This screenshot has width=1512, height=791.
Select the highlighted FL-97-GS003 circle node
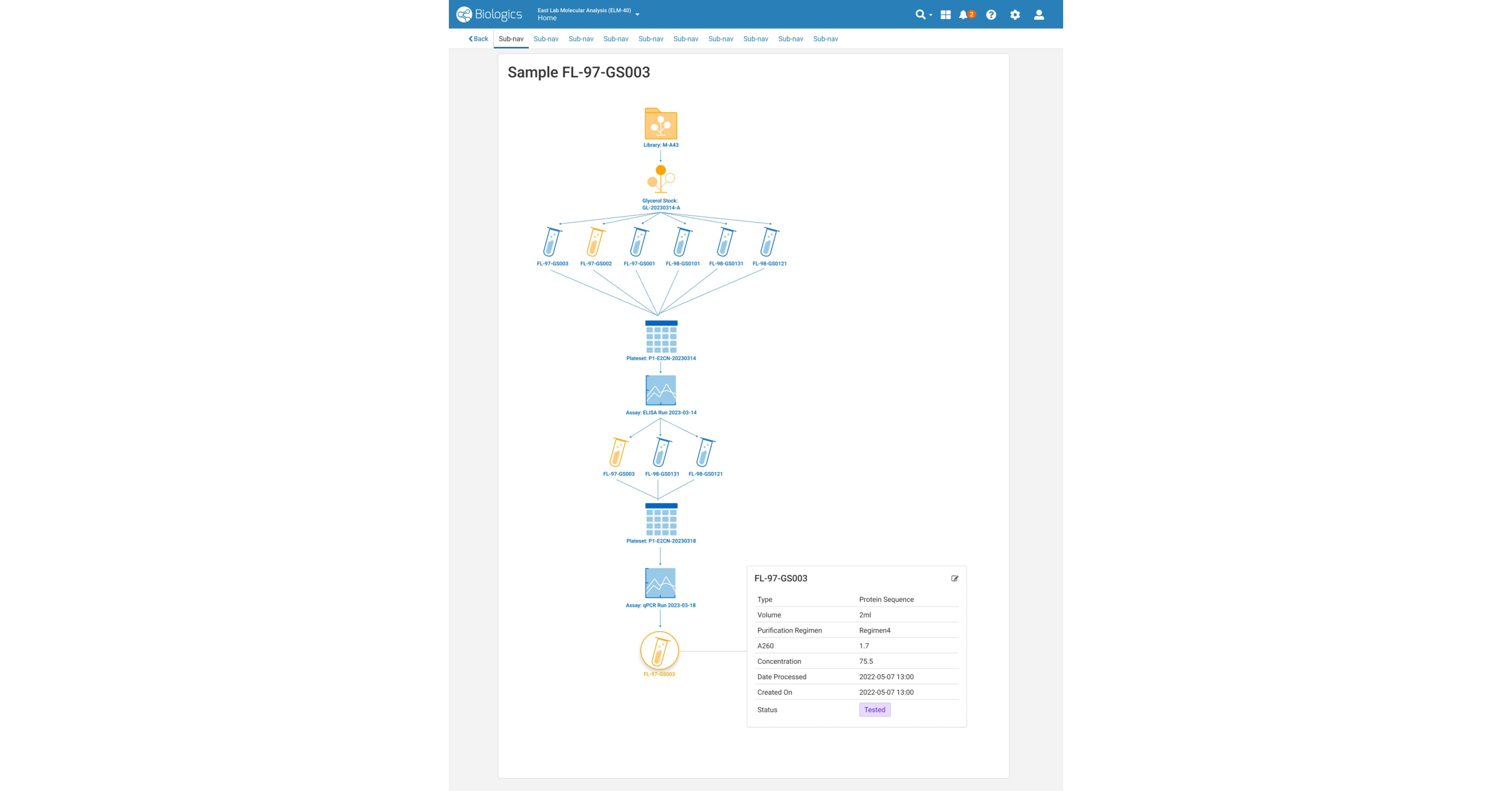[x=660, y=651]
